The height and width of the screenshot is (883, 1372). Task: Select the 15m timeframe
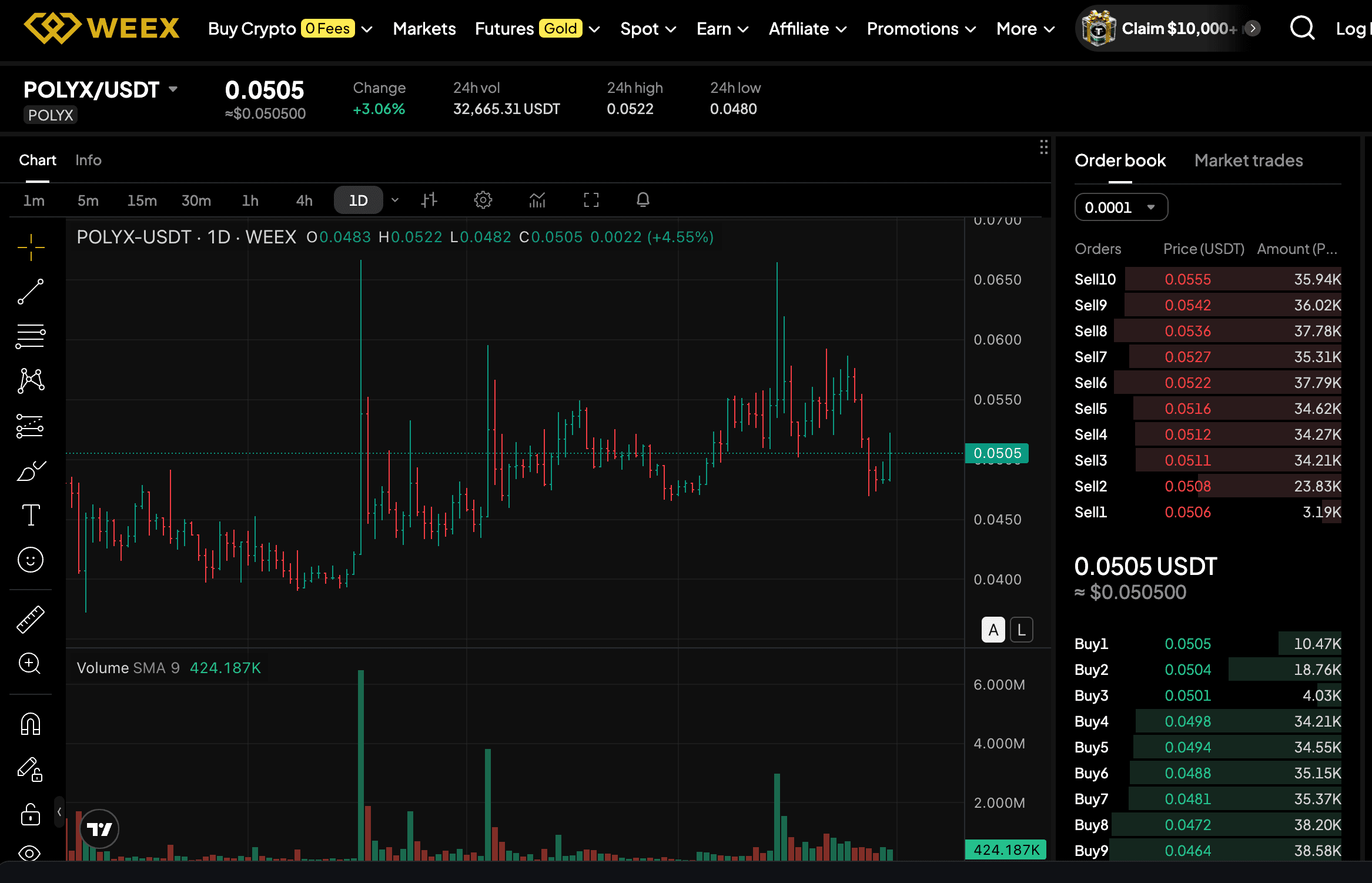142,200
